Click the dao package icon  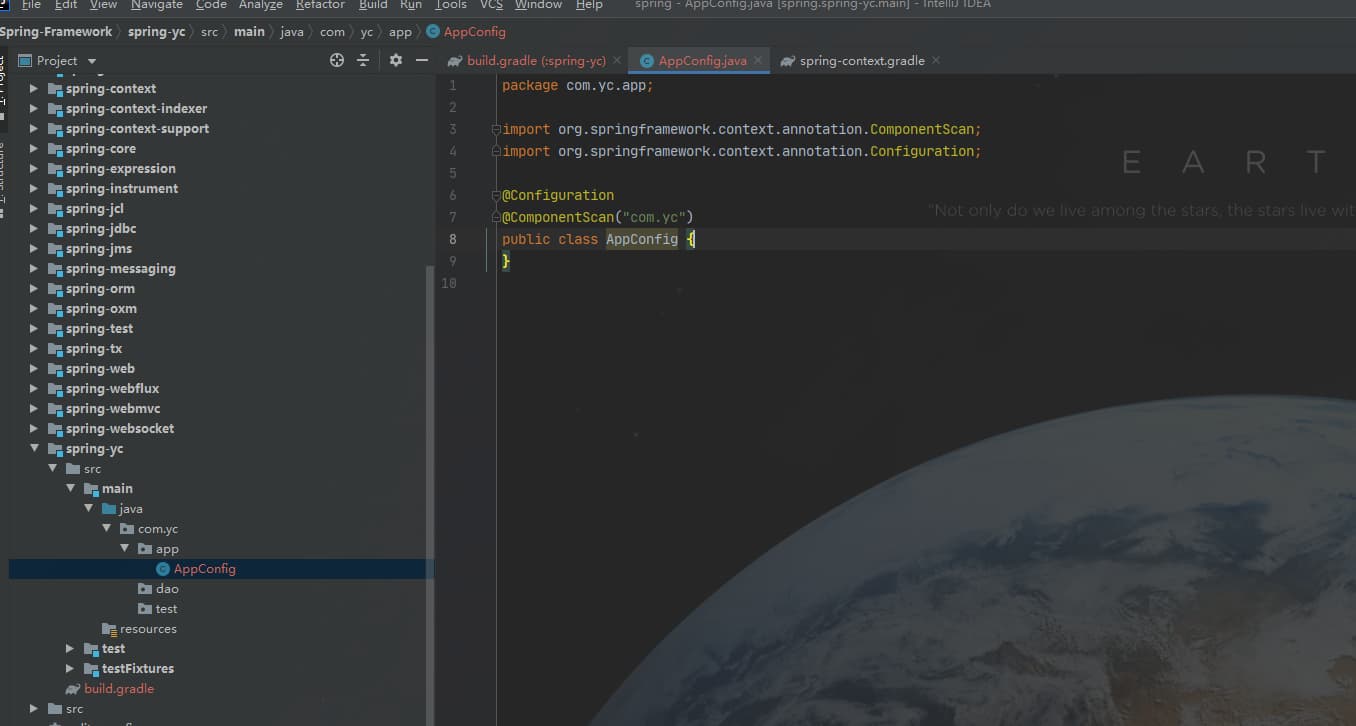pos(145,589)
